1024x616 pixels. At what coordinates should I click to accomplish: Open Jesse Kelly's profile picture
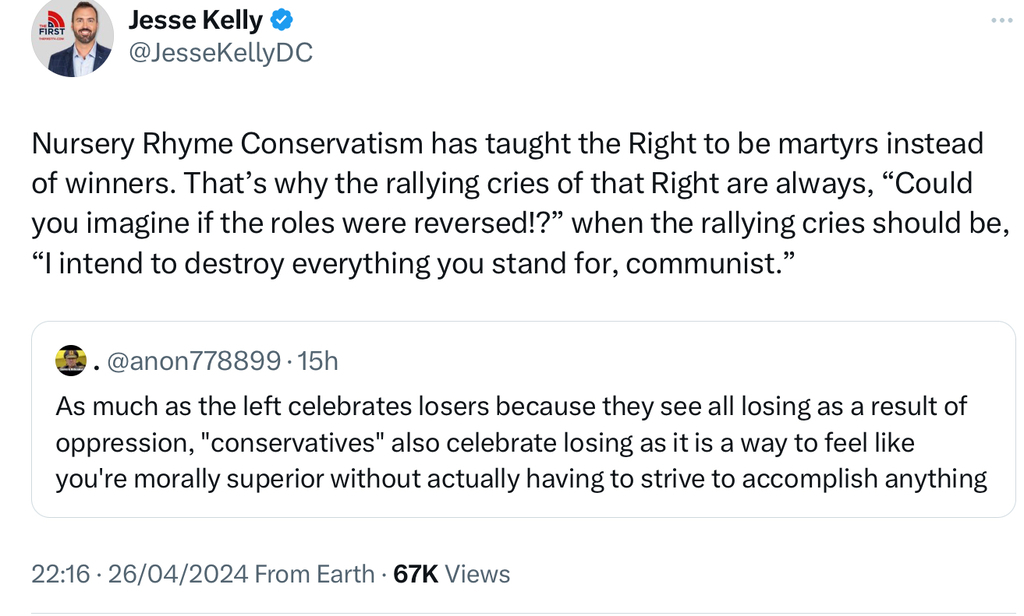(72, 38)
